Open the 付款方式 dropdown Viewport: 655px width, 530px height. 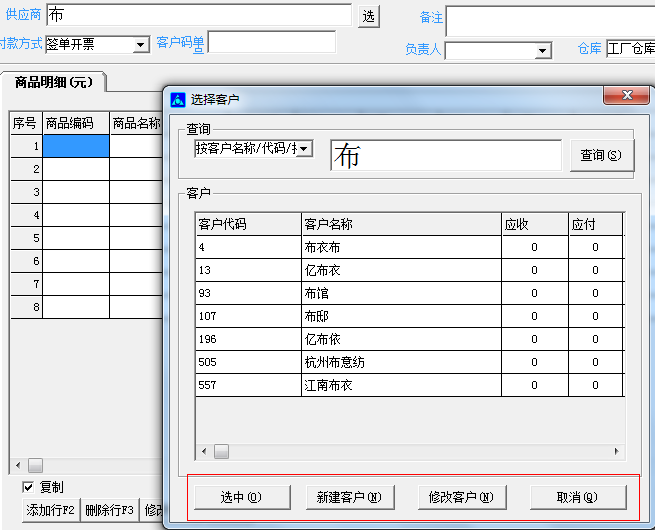pyautogui.click(x=141, y=44)
